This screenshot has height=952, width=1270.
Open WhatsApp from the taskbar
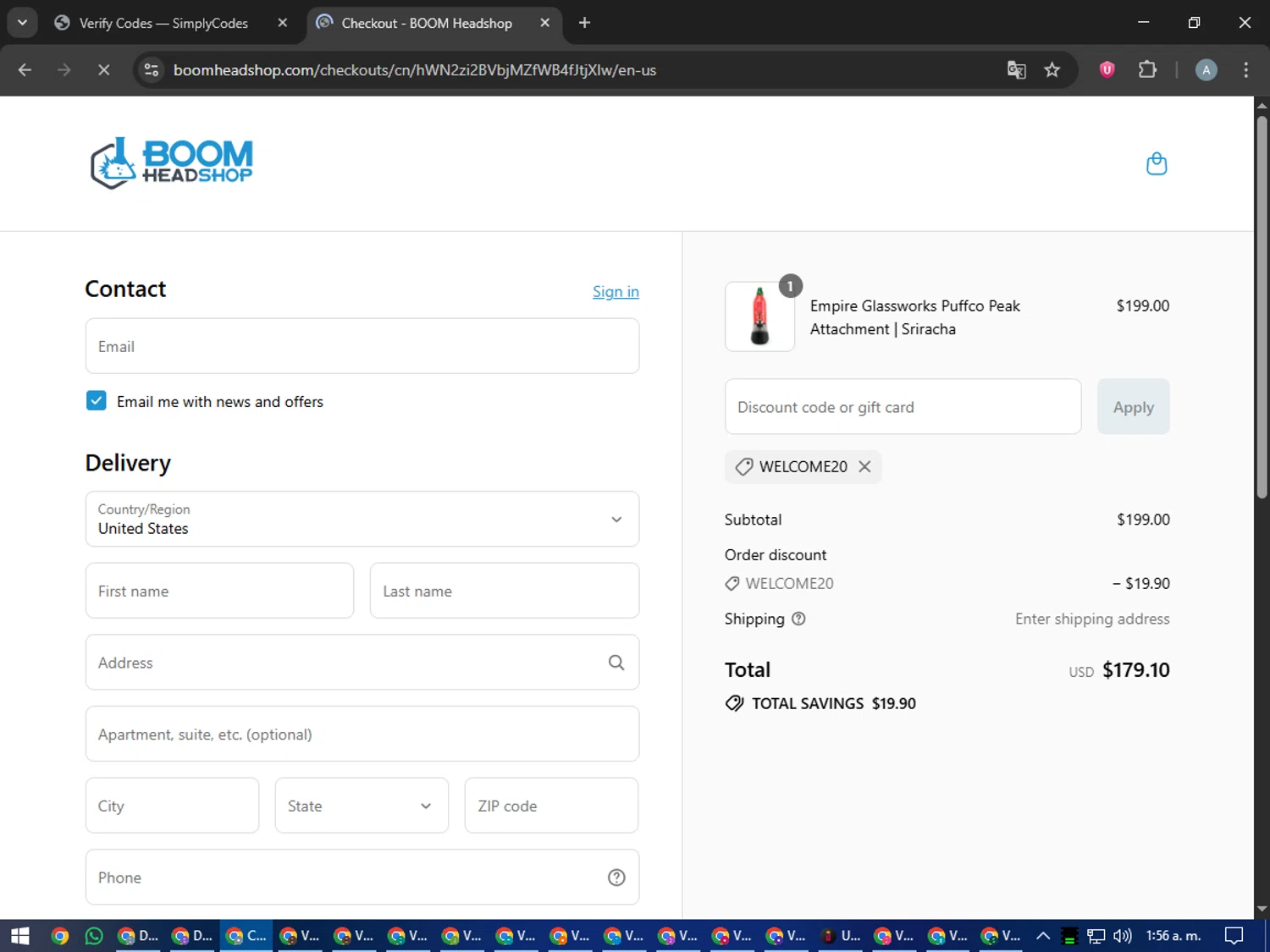94,936
